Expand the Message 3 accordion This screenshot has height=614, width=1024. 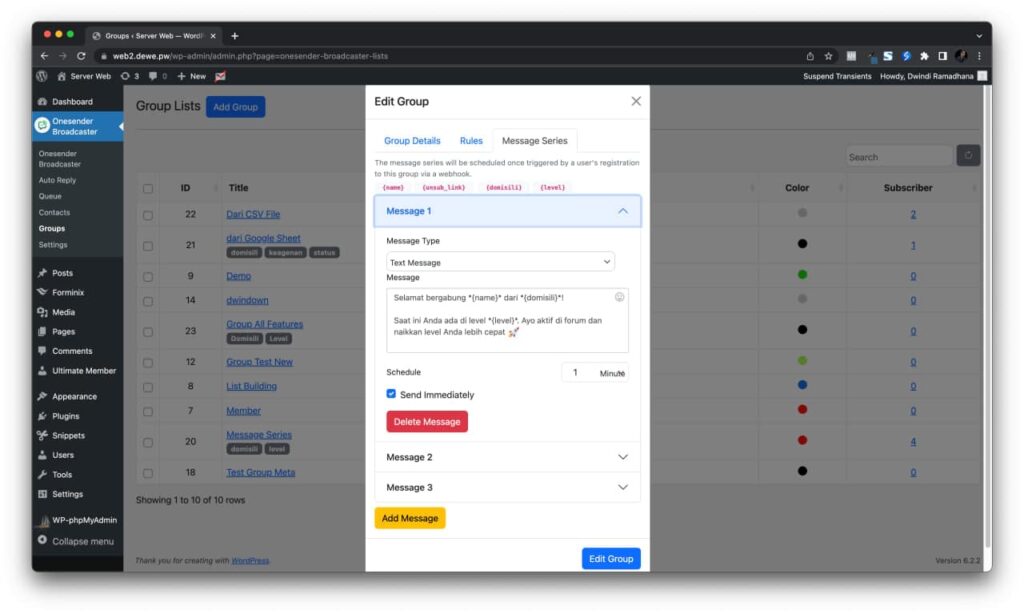[507, 487]
